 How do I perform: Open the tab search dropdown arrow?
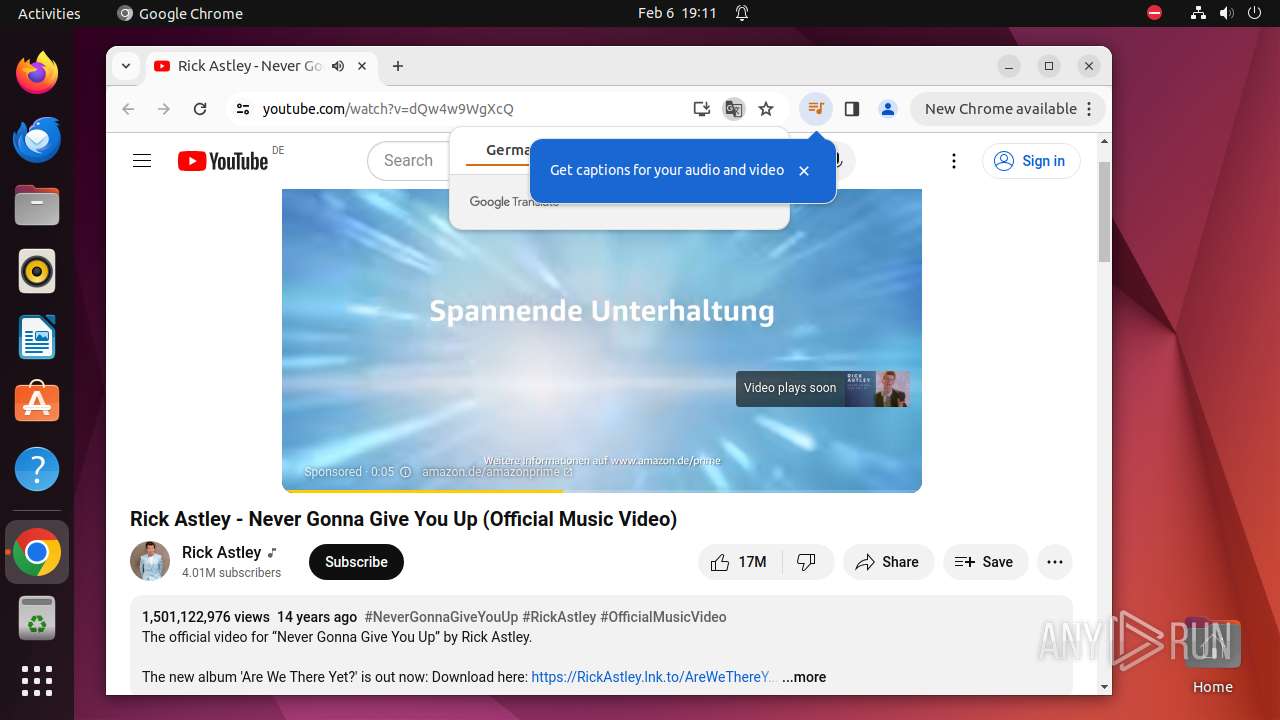(x=126, y=66)
